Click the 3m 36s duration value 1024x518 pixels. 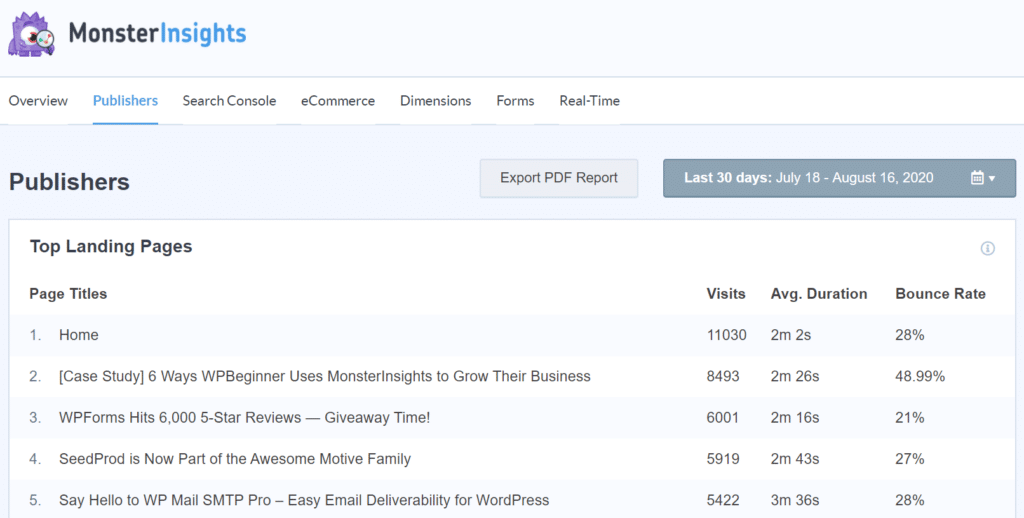[795, 500]
